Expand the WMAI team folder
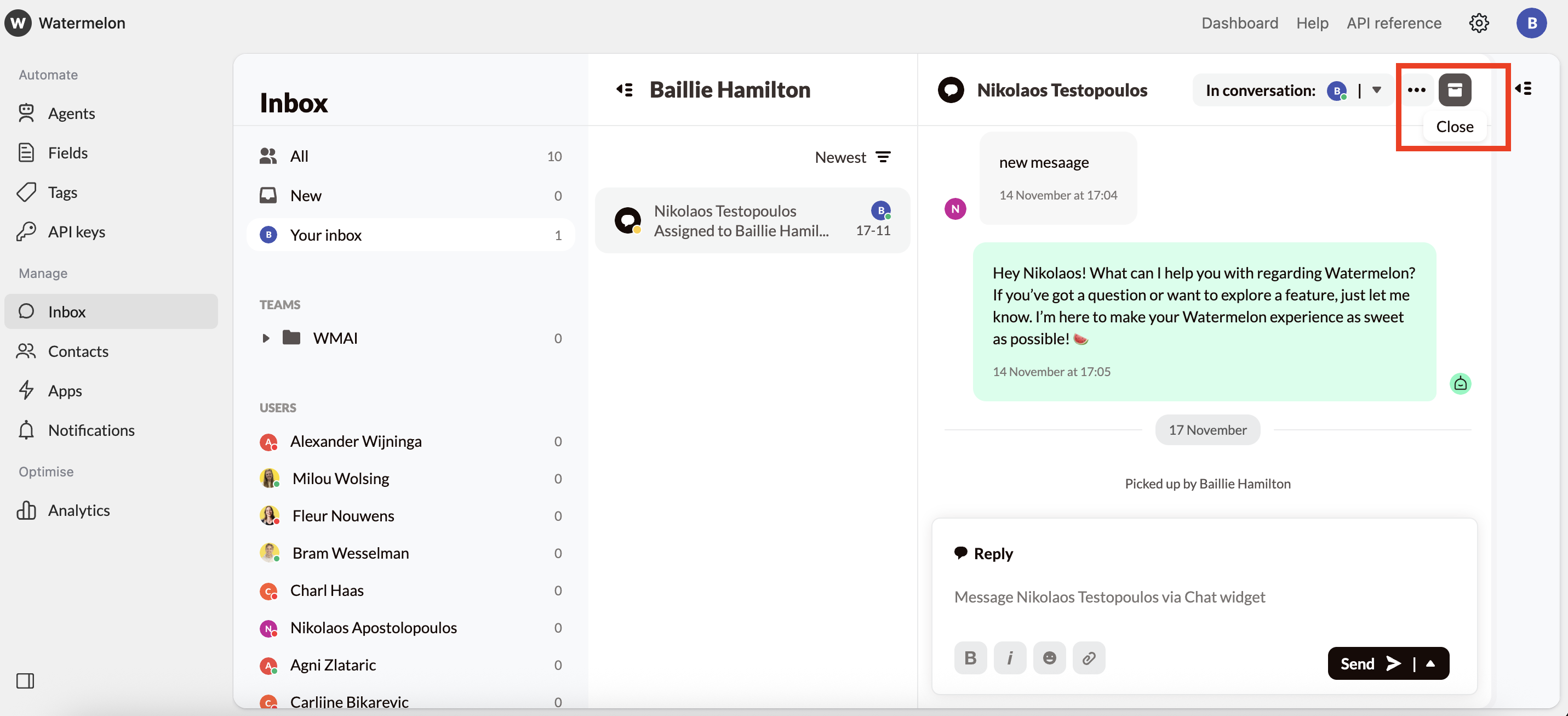The image size is (1568, 716). 265,338
